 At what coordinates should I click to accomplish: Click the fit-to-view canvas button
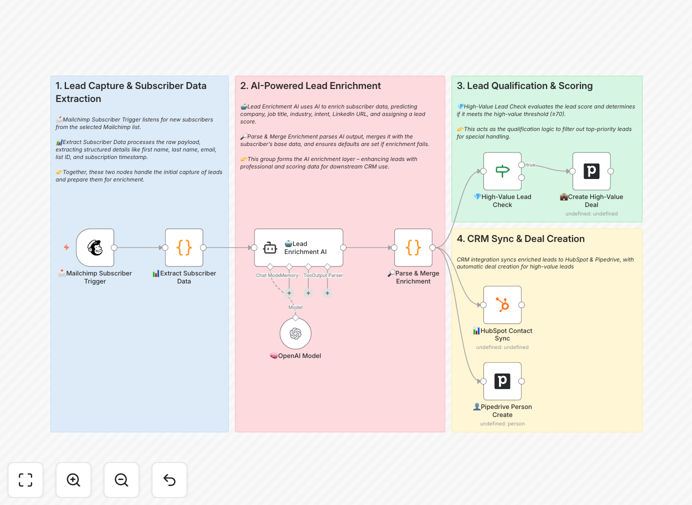tap(26, 480)
